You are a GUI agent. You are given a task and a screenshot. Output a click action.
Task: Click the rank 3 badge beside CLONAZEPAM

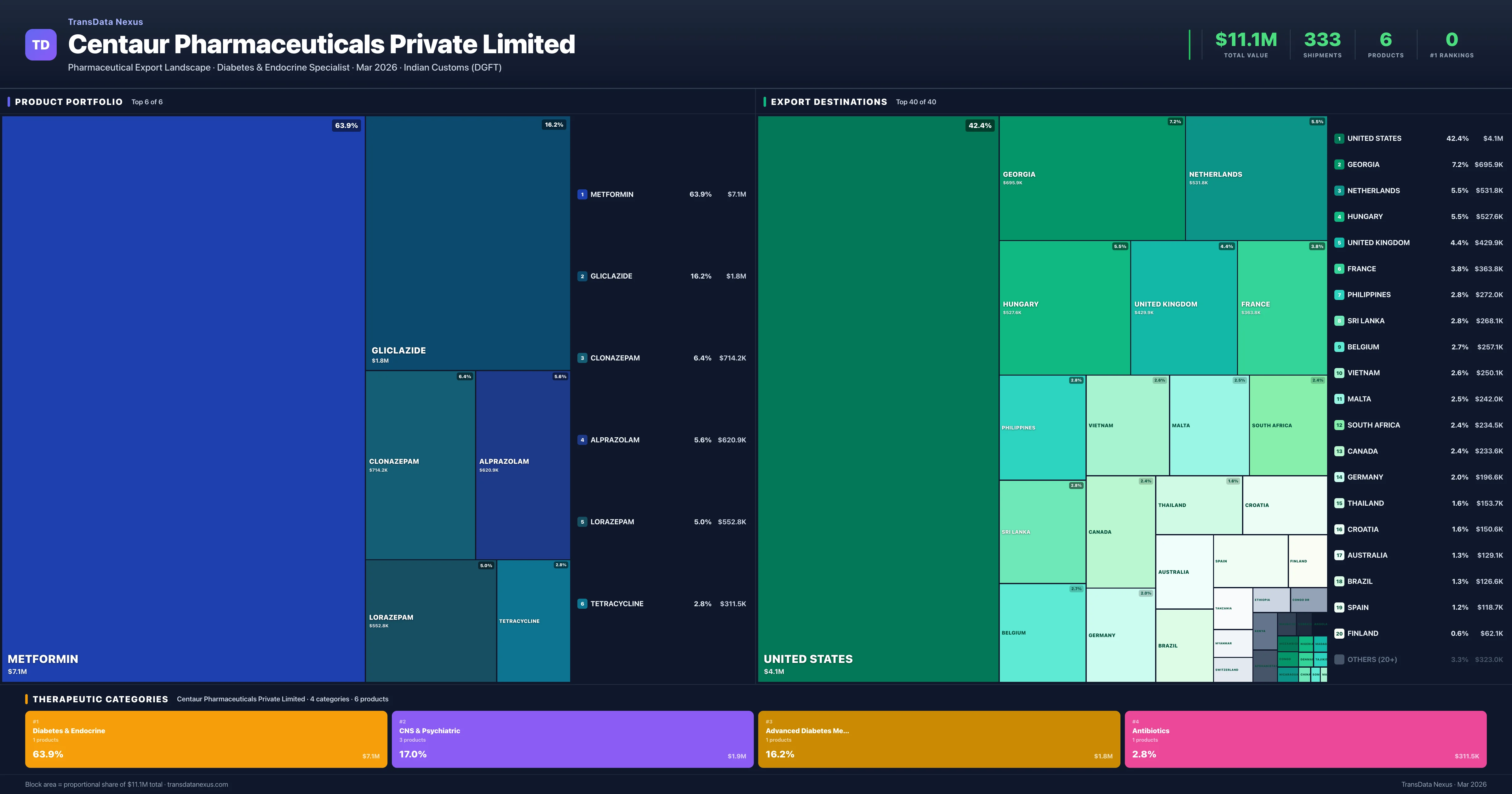pos(582,358)
